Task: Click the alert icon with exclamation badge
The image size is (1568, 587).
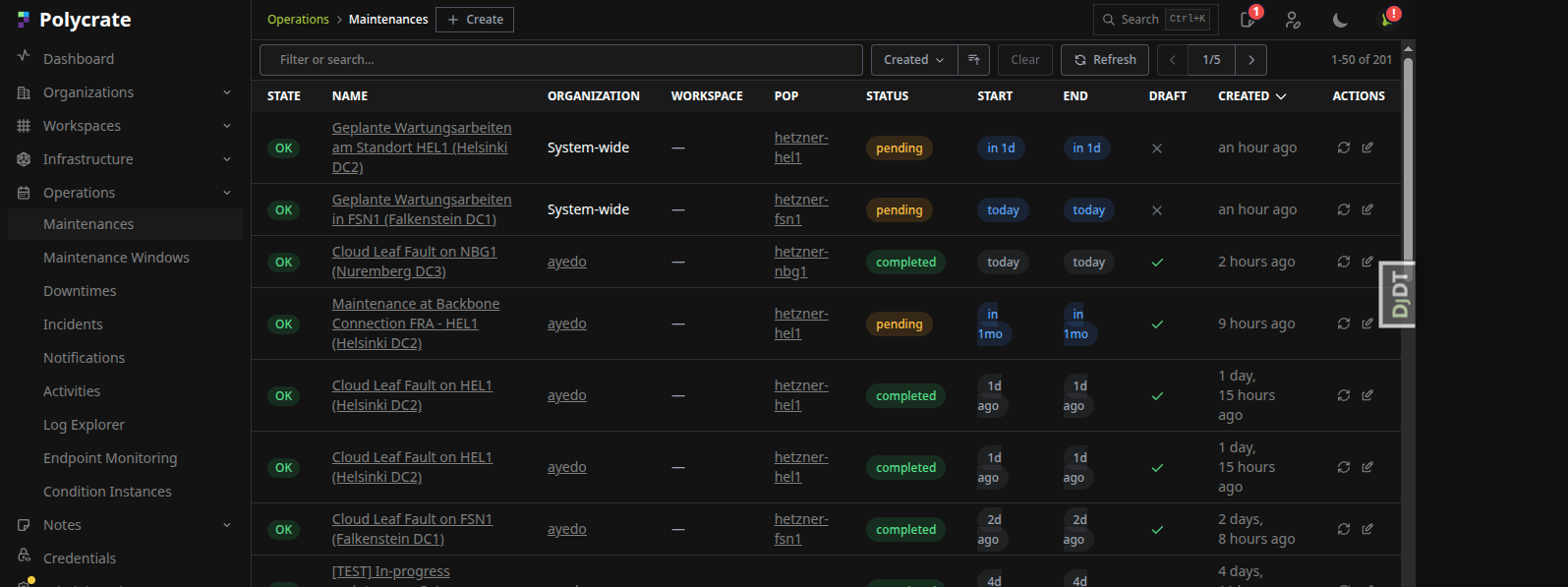Action: [x=1388, y=19]
